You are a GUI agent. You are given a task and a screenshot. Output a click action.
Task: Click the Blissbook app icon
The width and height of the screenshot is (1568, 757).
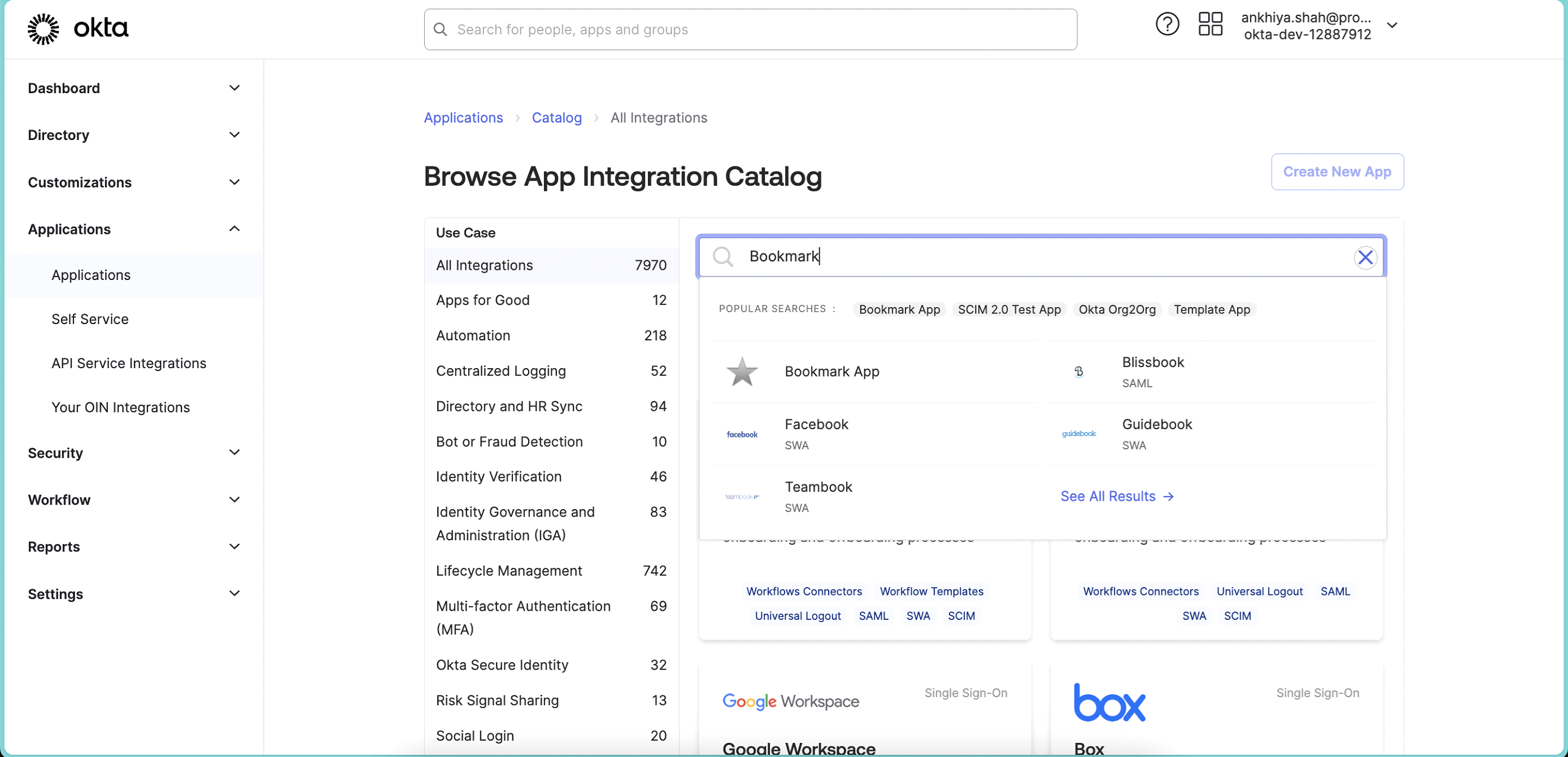point(1079,372)
